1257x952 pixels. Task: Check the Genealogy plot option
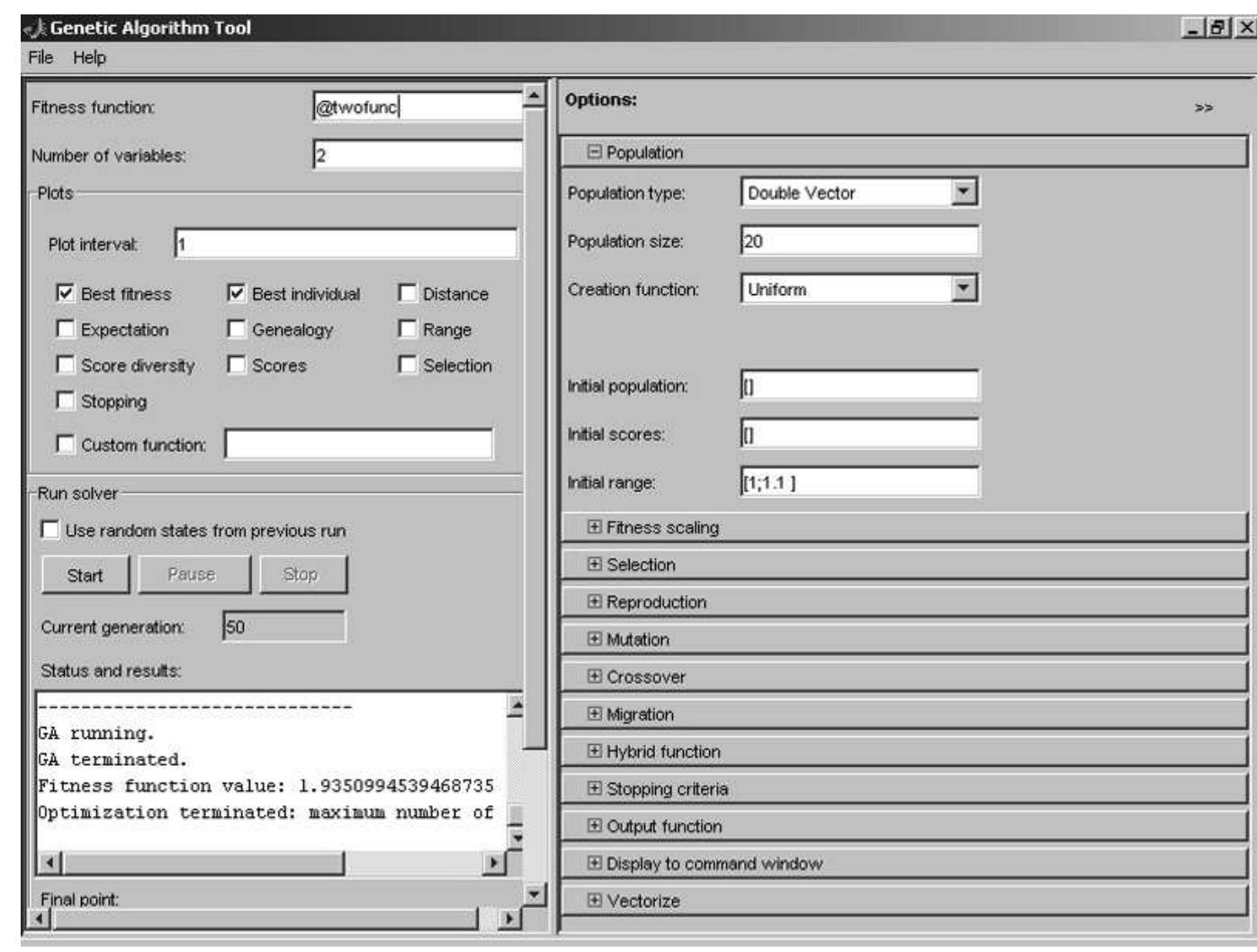click(237, 329)
